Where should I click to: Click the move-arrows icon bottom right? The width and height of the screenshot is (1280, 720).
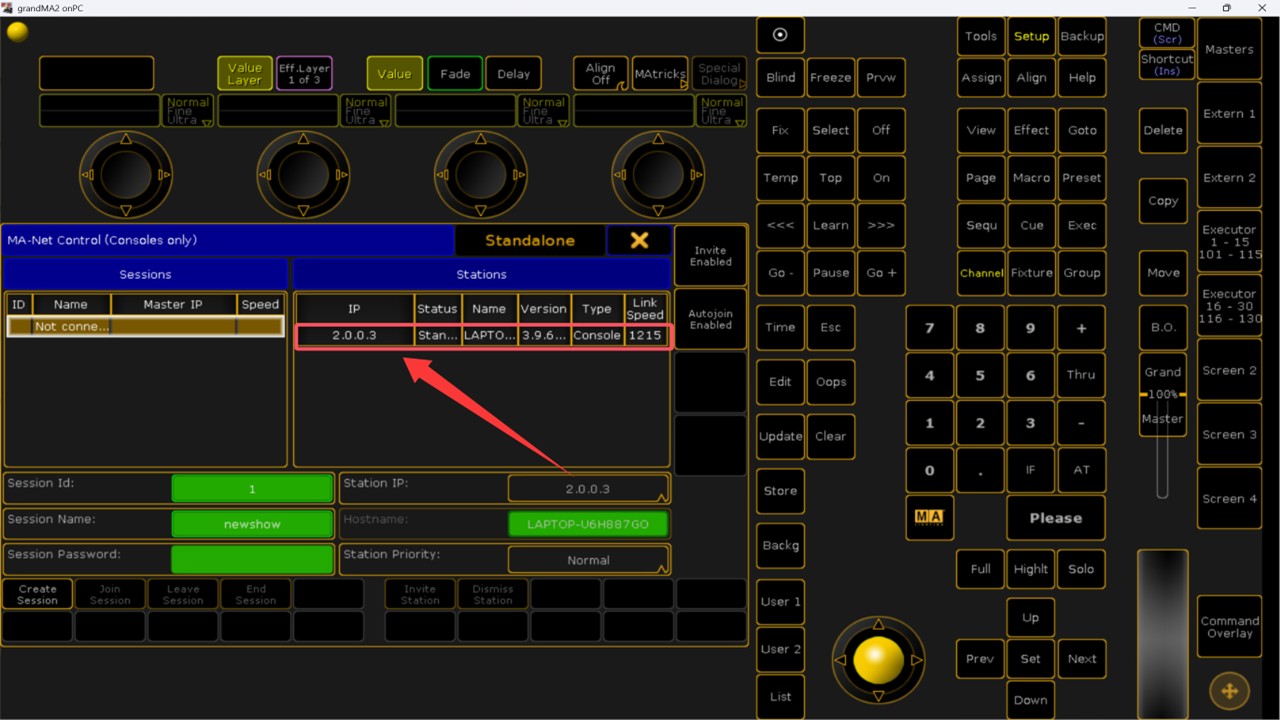pos(1229,691)
